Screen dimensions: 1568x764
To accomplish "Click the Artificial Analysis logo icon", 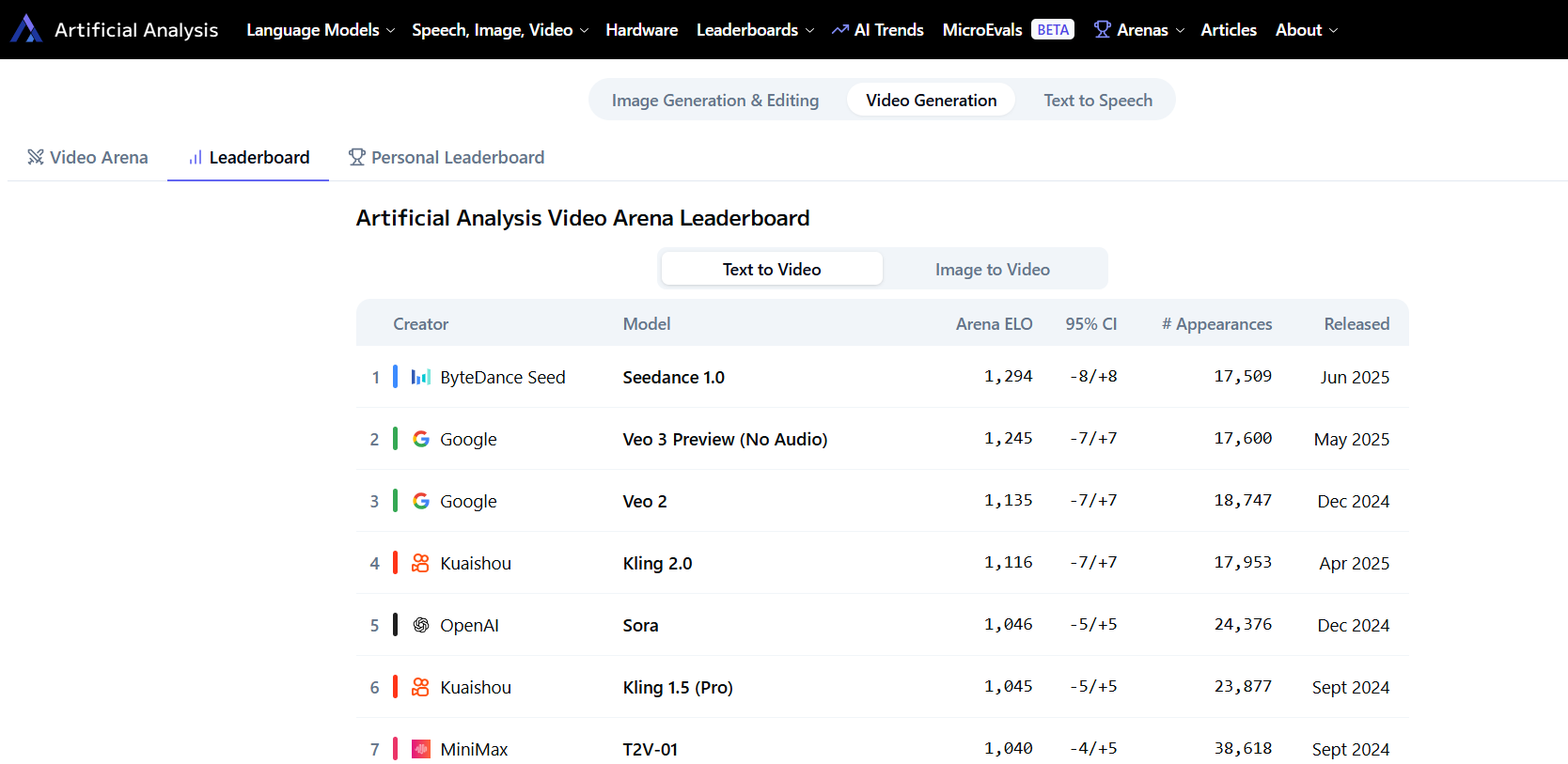I will 26,29.
